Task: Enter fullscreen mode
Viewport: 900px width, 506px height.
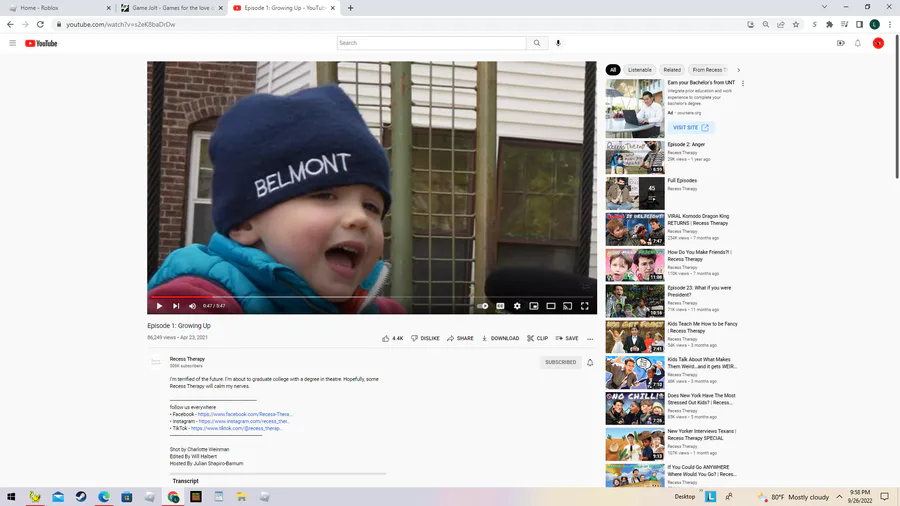Action: pyautogui.click(x=584, y=306)
